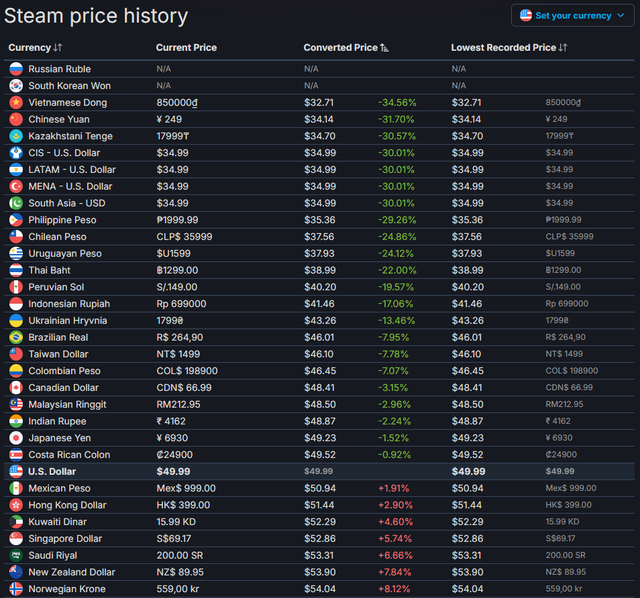Click the Russian Ruble flag icon

tap(15, 69)
